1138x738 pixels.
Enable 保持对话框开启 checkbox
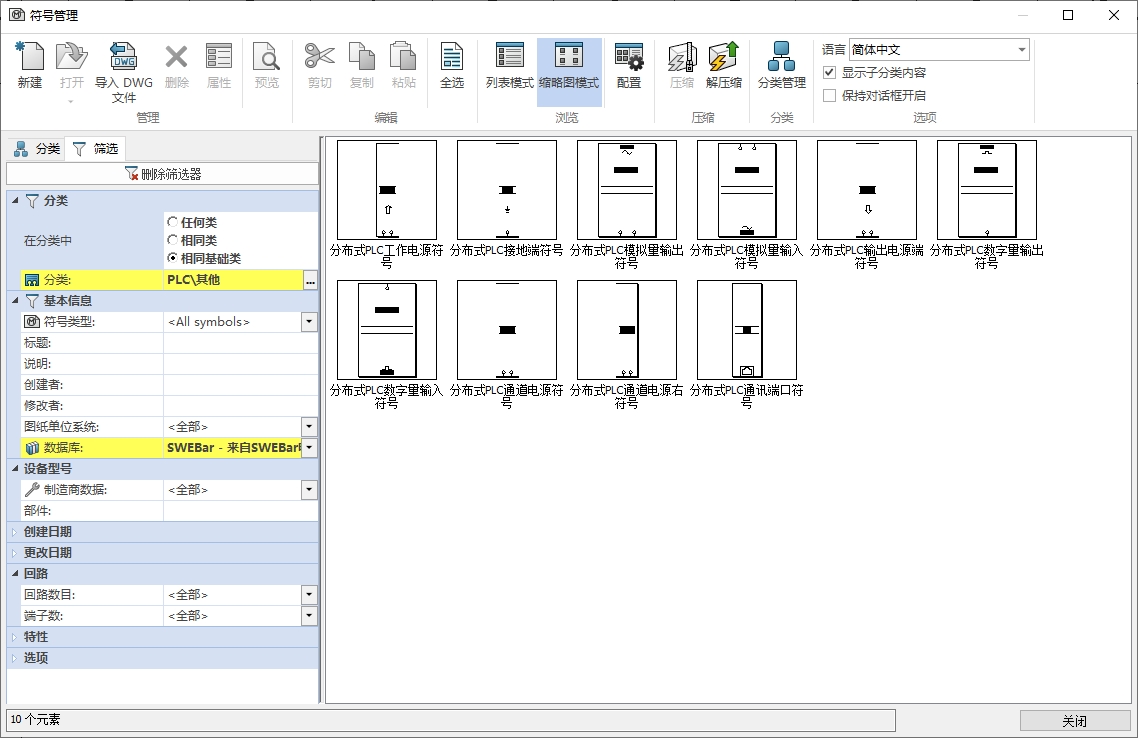829,96
